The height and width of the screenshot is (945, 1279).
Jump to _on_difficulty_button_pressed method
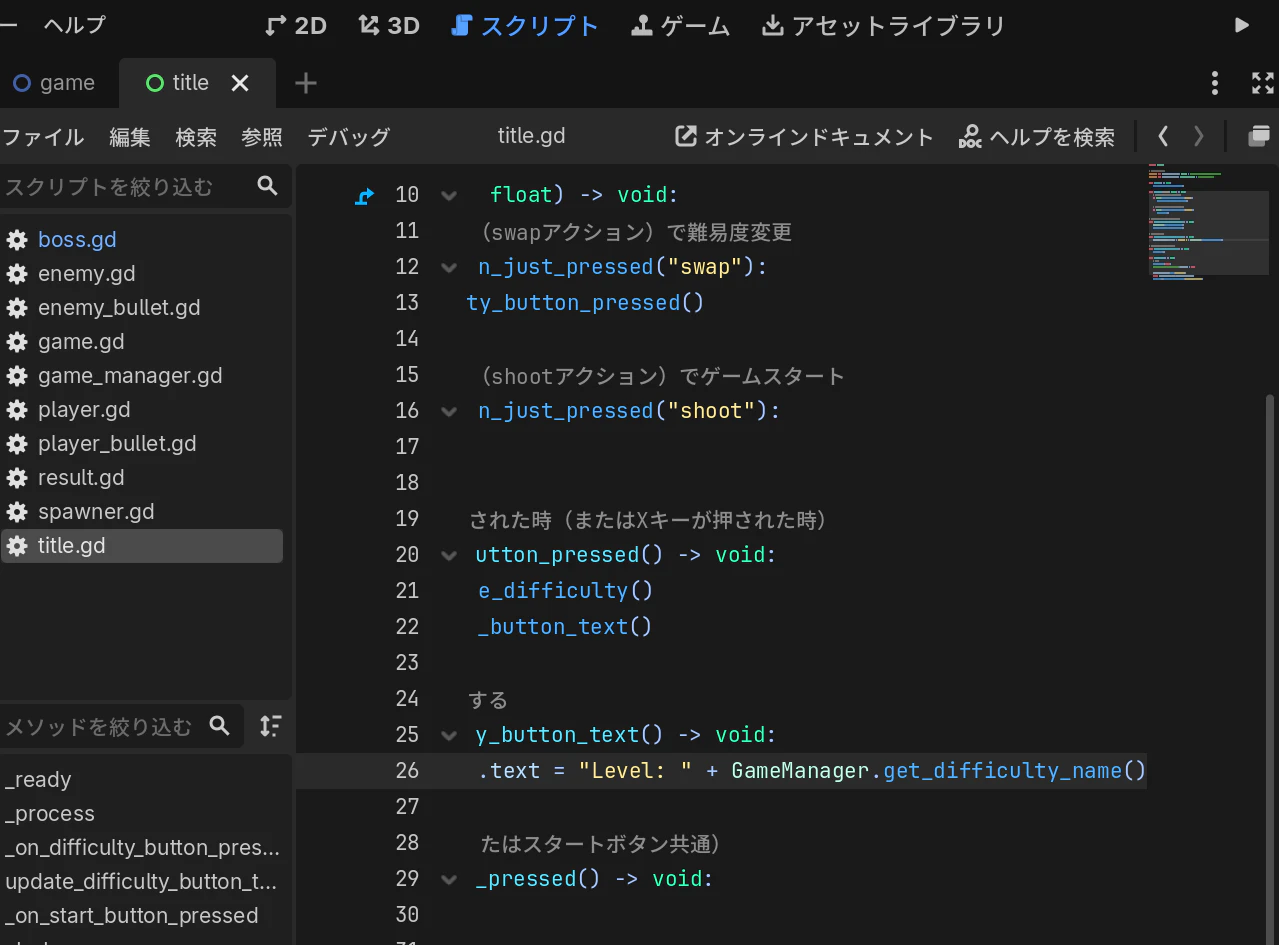pos(142,848)
